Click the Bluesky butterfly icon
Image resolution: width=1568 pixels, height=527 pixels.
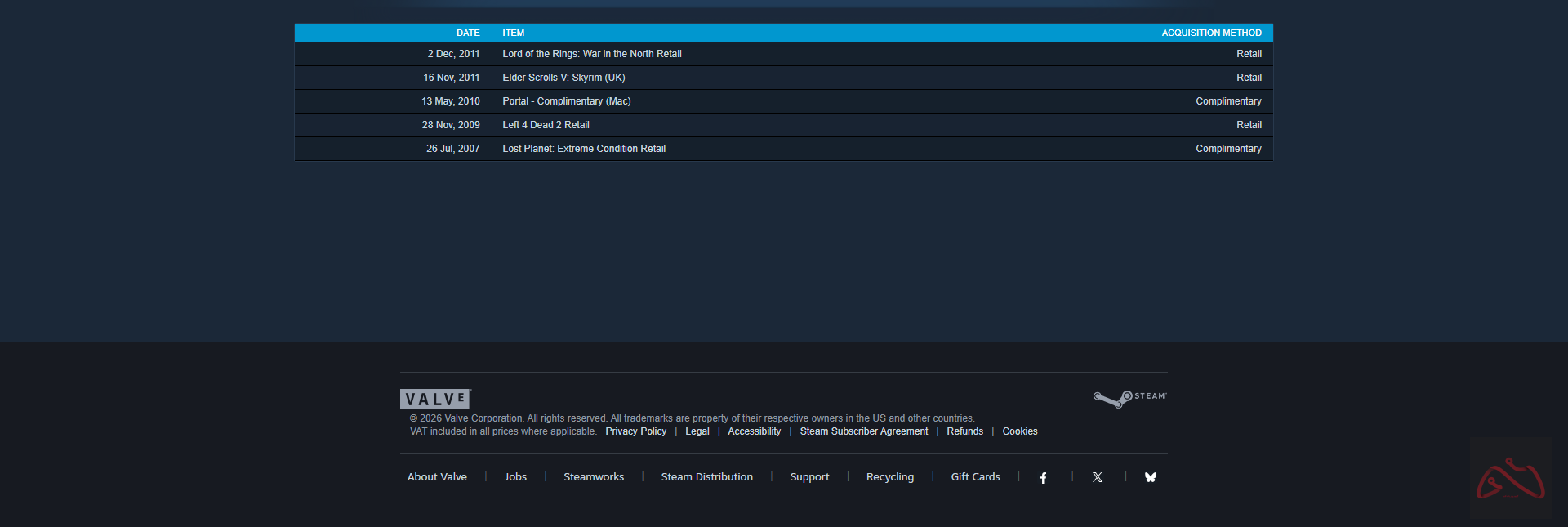pos(1150,477)
